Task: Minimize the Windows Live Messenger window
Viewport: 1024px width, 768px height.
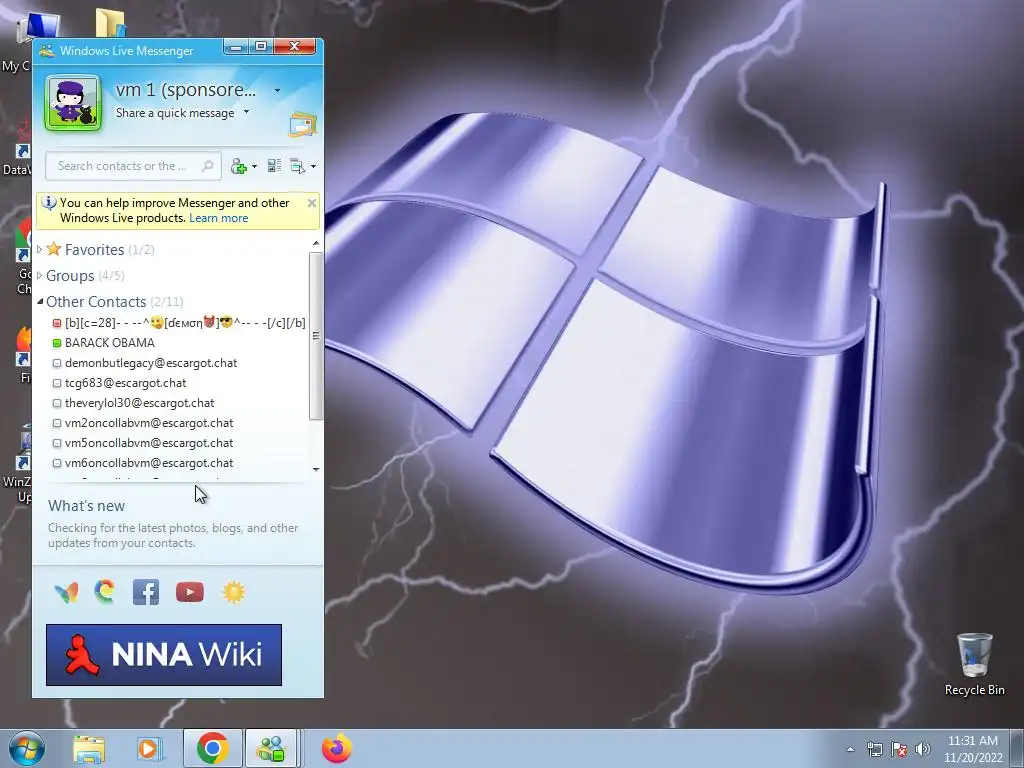Action: (236, 46)
